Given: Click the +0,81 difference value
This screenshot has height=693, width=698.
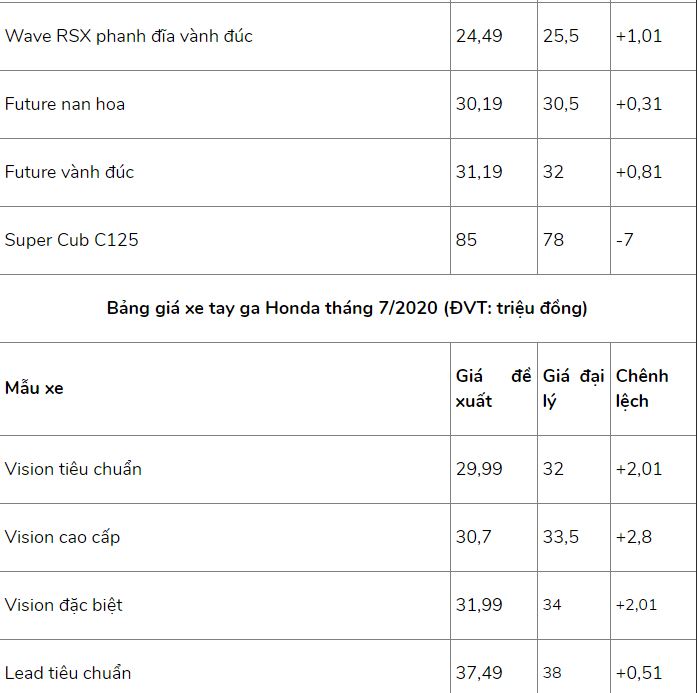Looking at the screenshot, I should point(639,172).
